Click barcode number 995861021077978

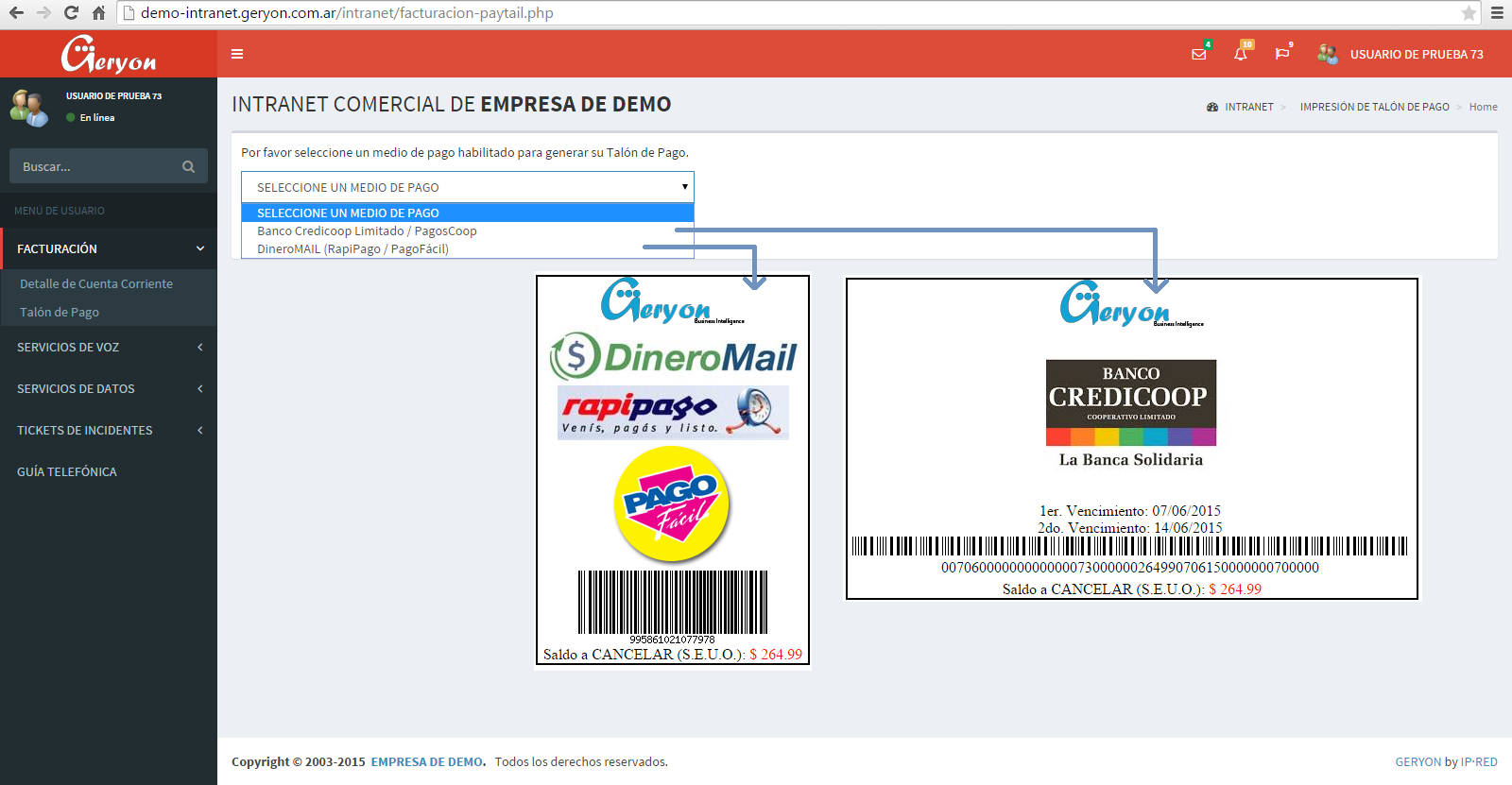(672, 640)
